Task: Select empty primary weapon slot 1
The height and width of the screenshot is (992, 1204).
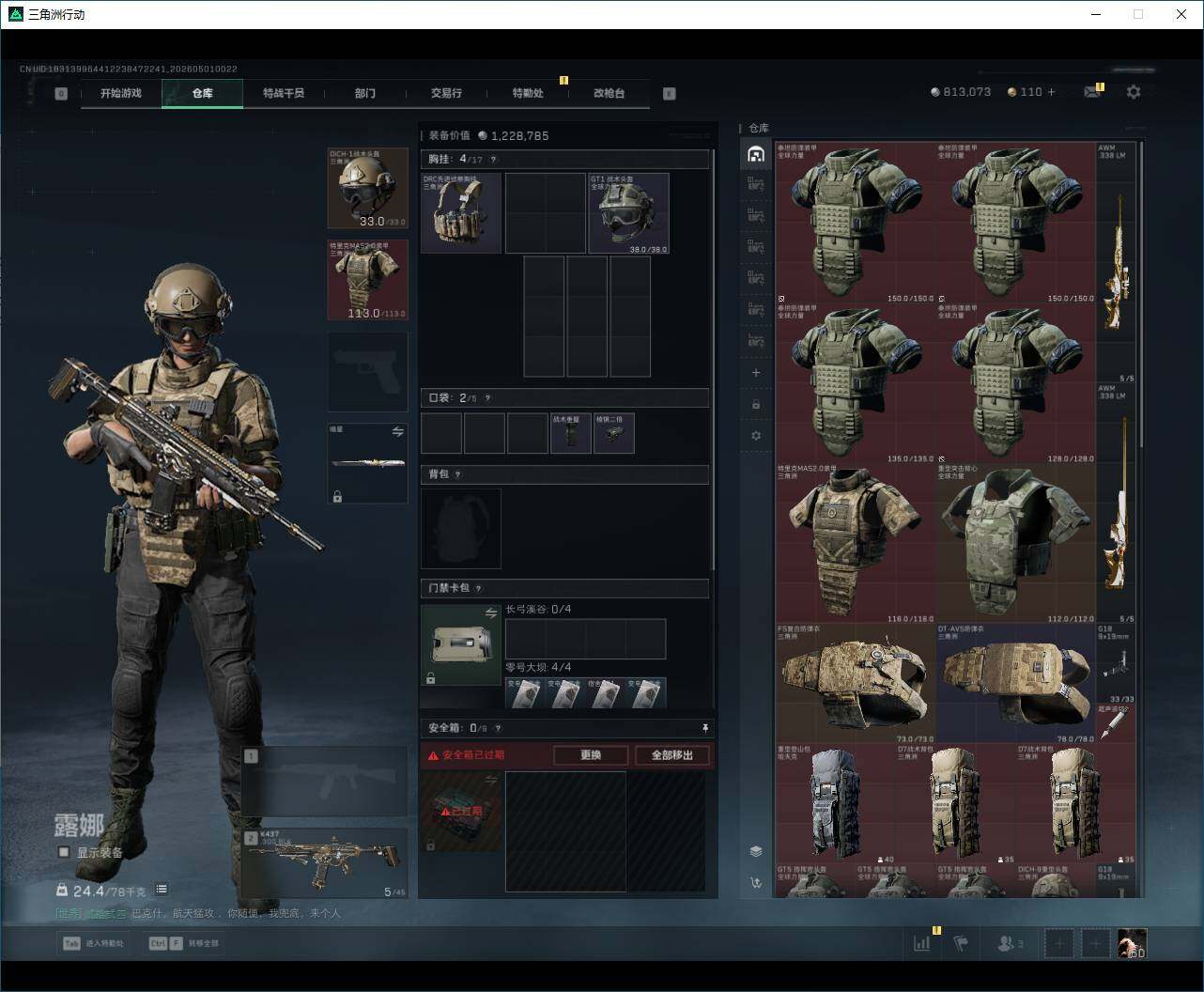Action: (325, 782)
